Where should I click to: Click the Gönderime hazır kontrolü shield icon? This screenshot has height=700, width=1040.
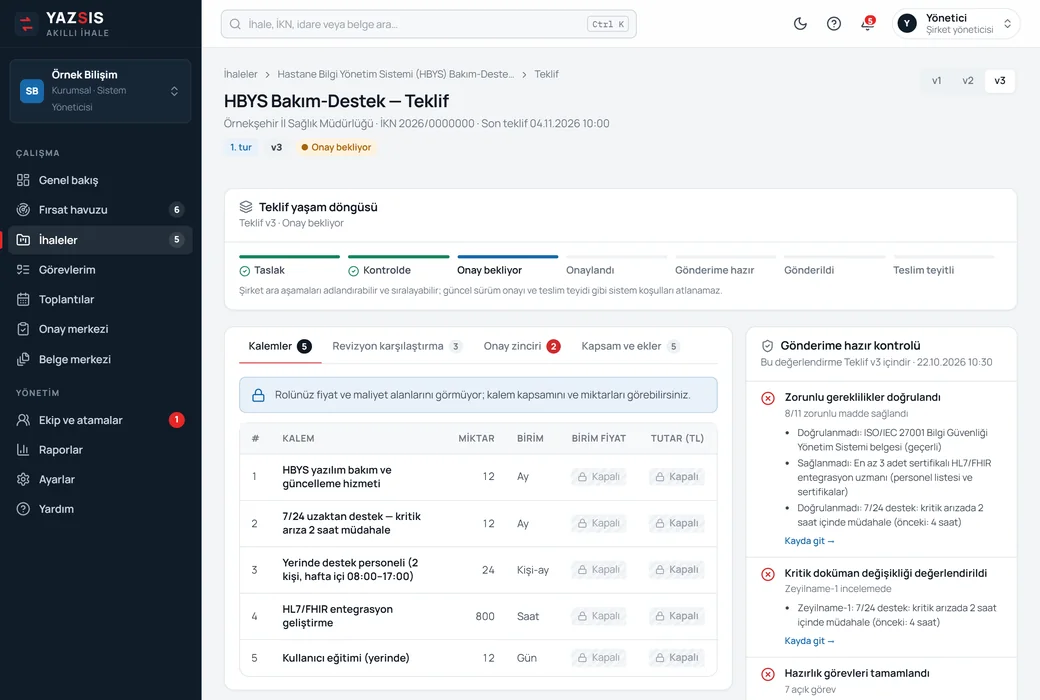(767, 346)
